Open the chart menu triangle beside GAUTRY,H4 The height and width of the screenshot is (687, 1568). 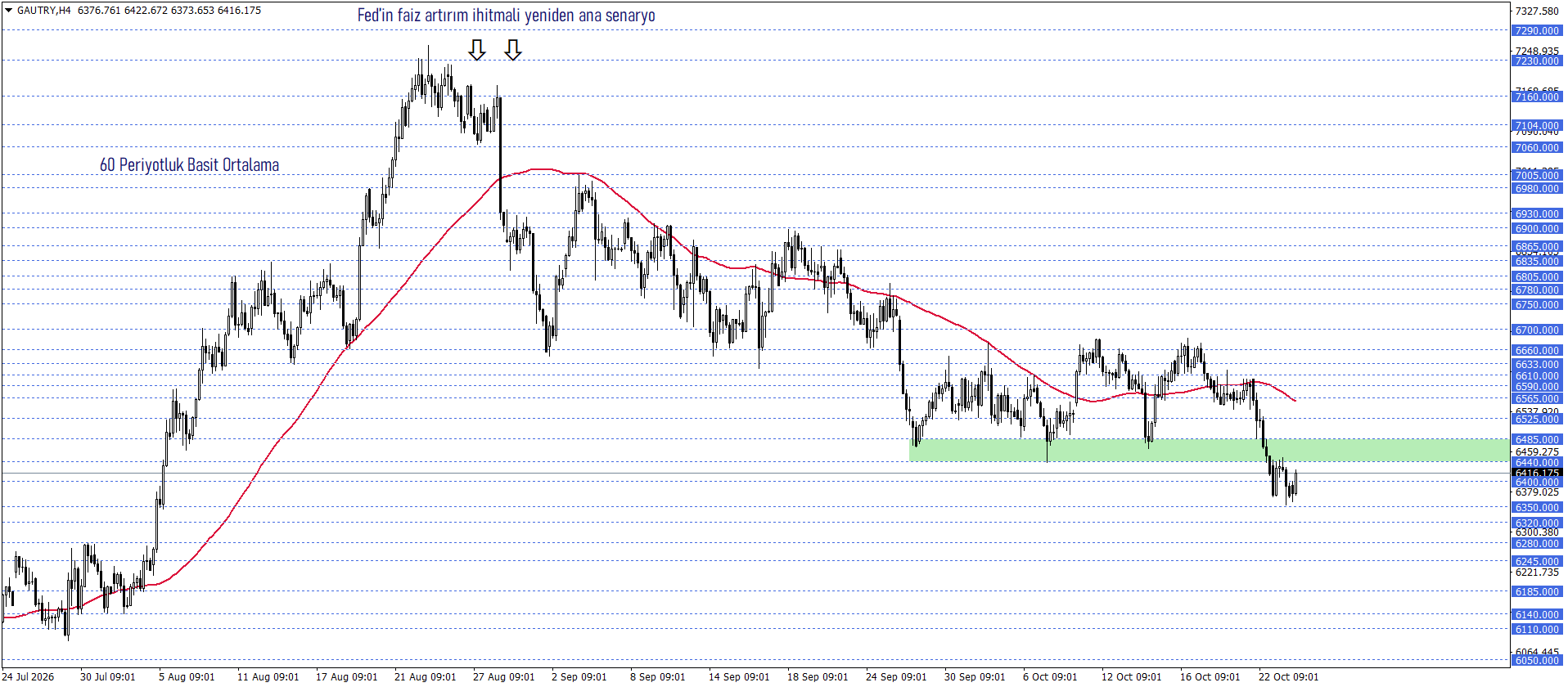point(8,11)
